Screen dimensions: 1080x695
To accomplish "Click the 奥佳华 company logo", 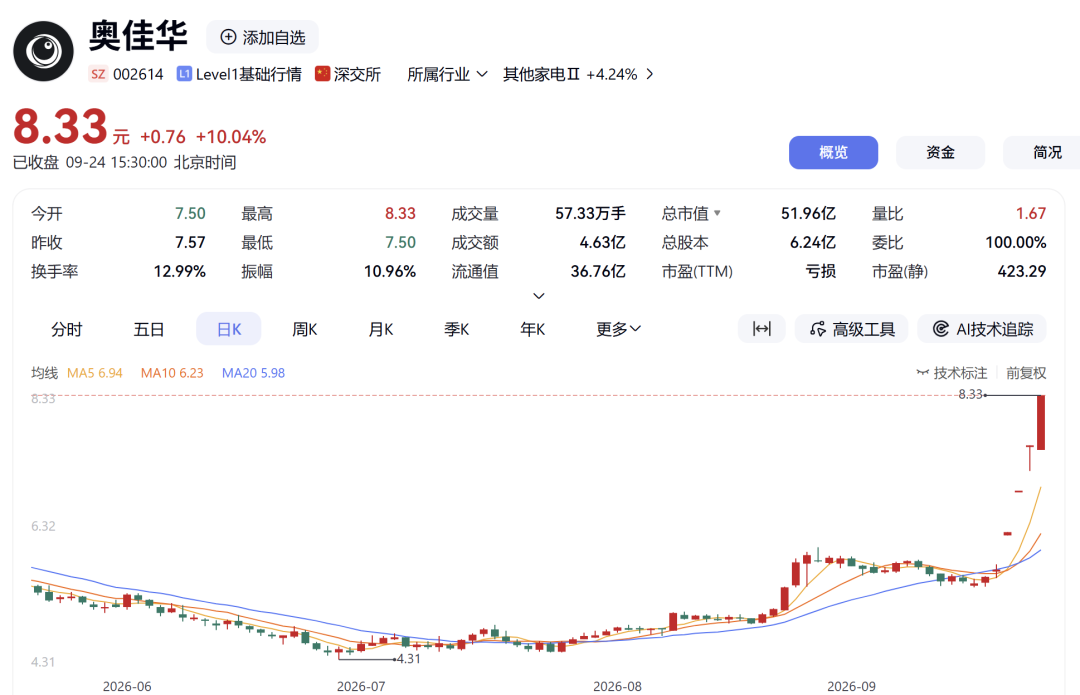I will tap(43, 51).
